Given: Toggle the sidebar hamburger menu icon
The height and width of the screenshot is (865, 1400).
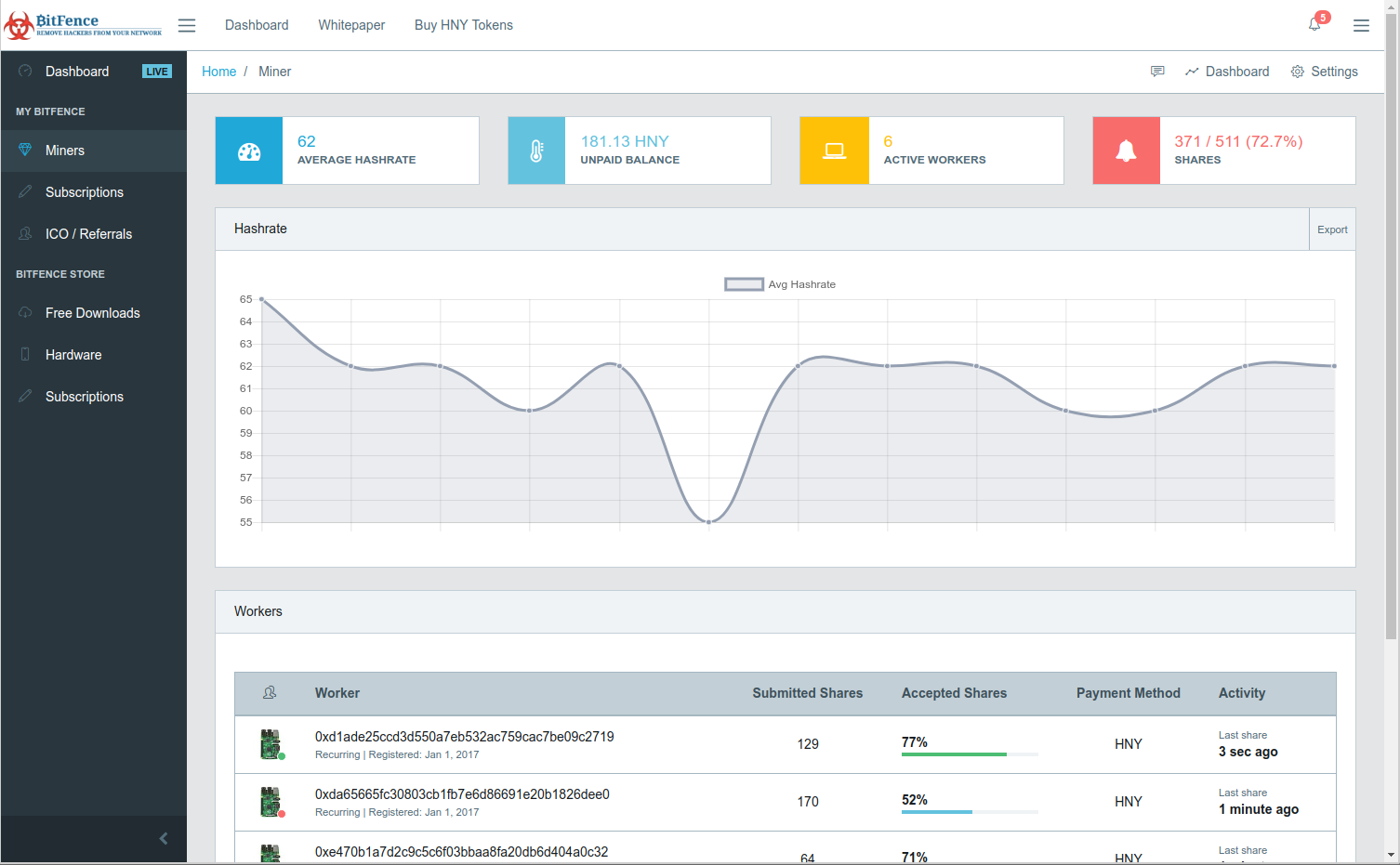Looking at the screenshot, I should point(187,25).
